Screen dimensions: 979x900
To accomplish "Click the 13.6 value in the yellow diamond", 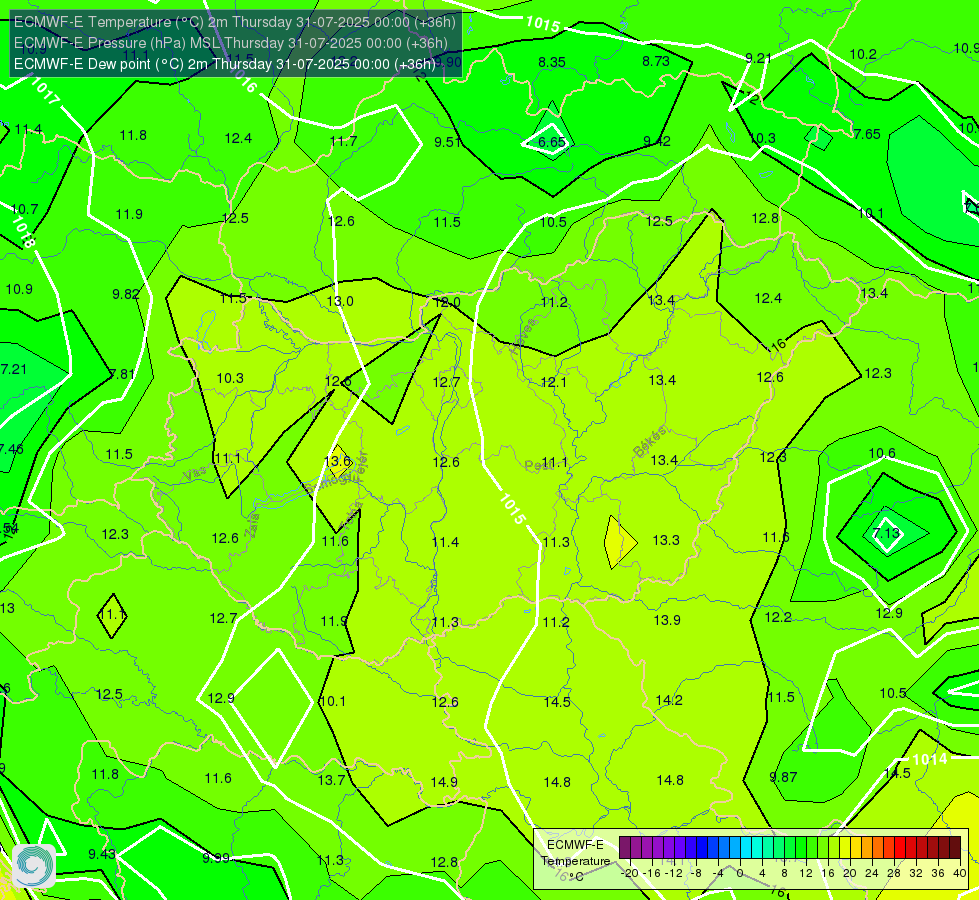I will [338, 462].
